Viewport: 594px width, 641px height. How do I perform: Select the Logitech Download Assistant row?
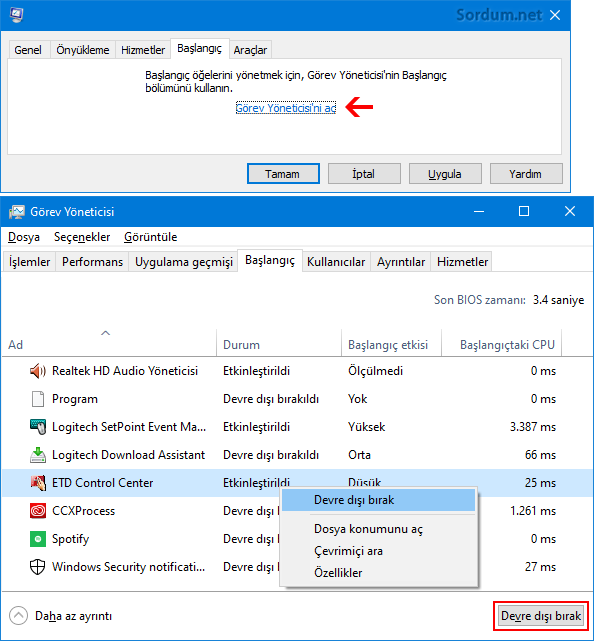tap(297, 455)
